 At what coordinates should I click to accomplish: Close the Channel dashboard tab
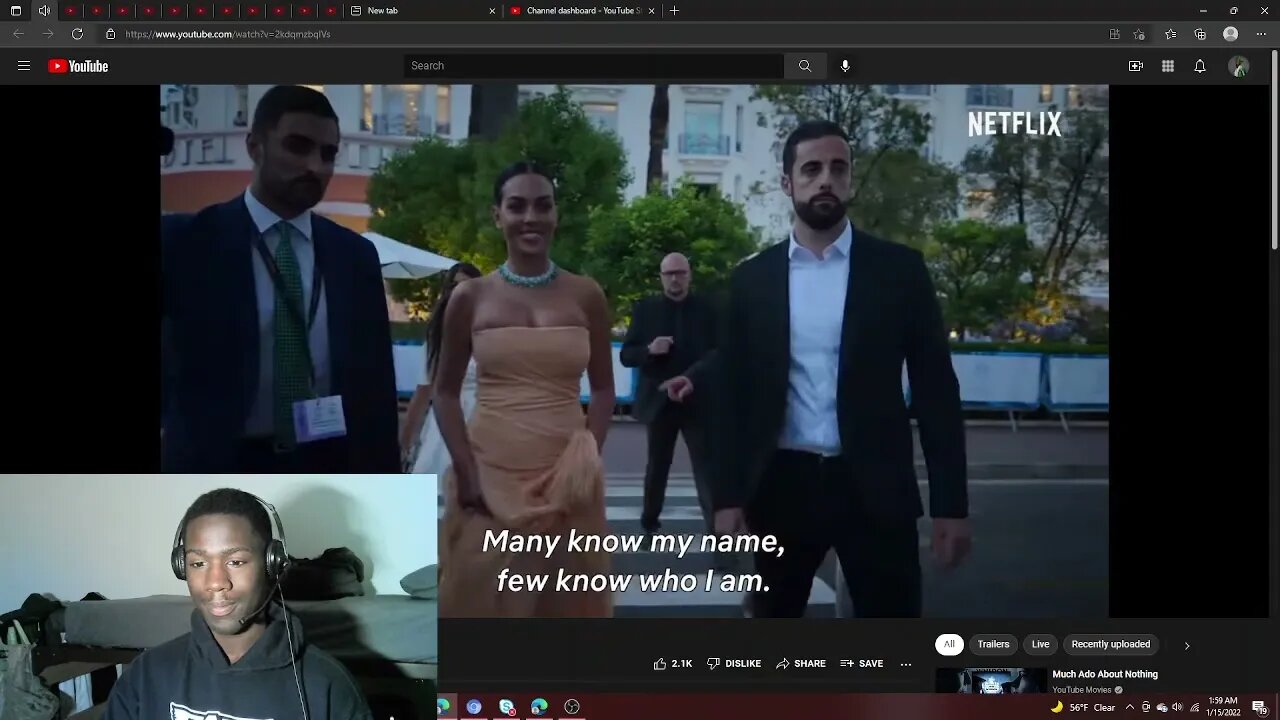coord(652,10)
